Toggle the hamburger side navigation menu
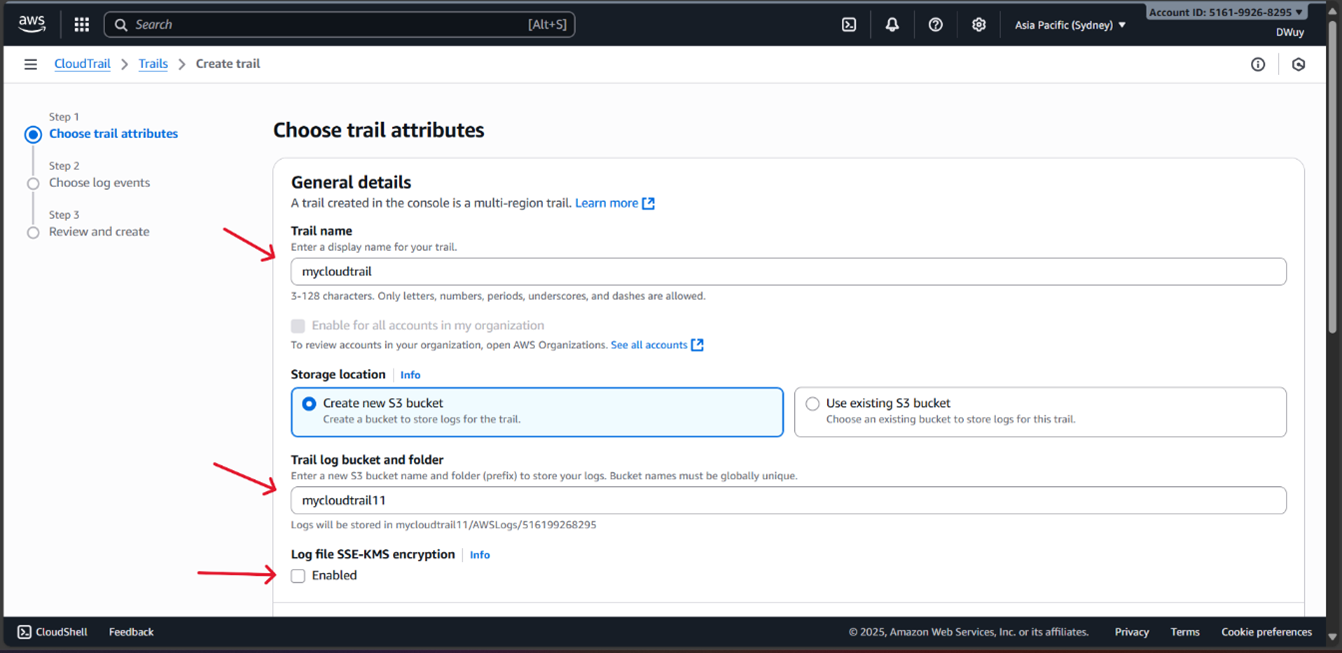Image resolution: width=1342 pixels, height=653 pixels. tap(31, 64)
